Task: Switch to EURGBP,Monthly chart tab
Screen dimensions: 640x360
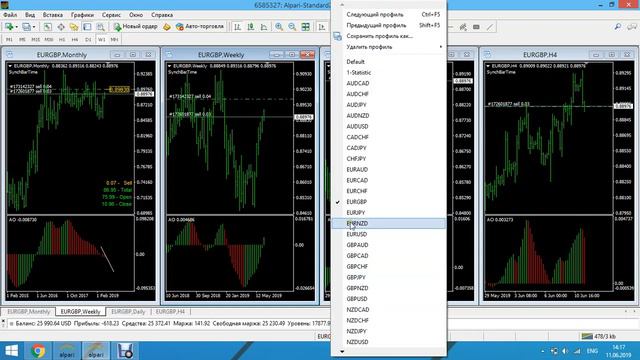Action: (x=29, y=311)
